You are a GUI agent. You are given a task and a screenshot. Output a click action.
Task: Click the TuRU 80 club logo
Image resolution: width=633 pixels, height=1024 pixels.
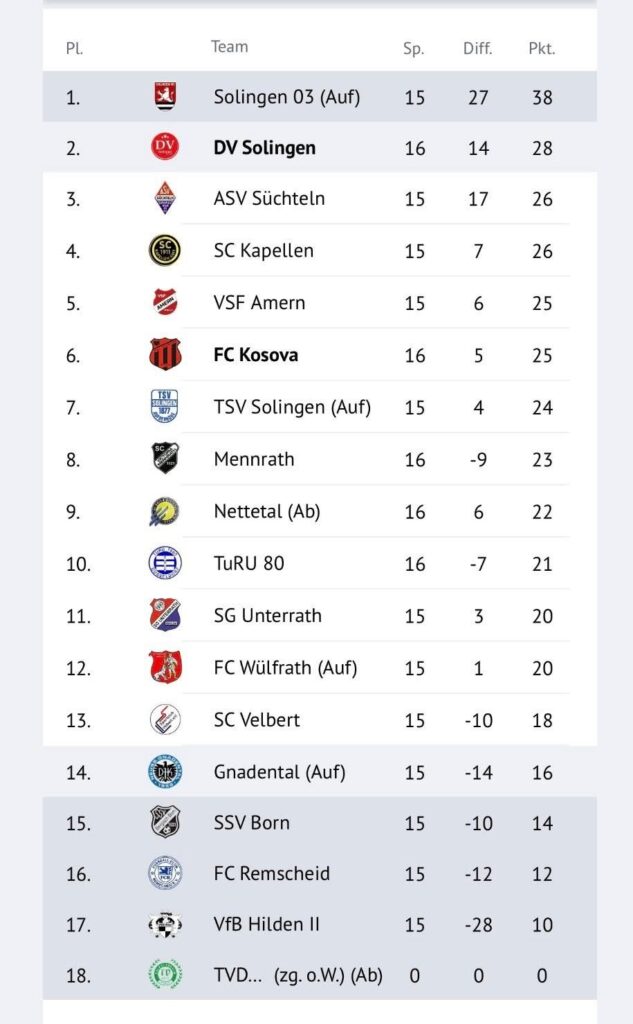(165, 562)
